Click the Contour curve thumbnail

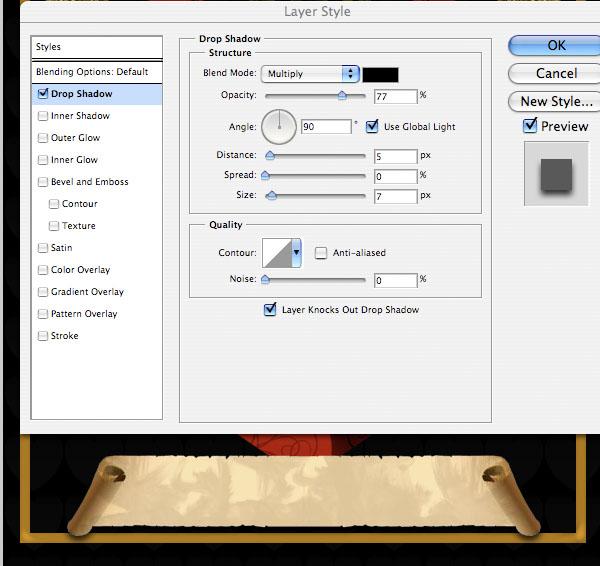pyautogui.click(x=277, y=253)
